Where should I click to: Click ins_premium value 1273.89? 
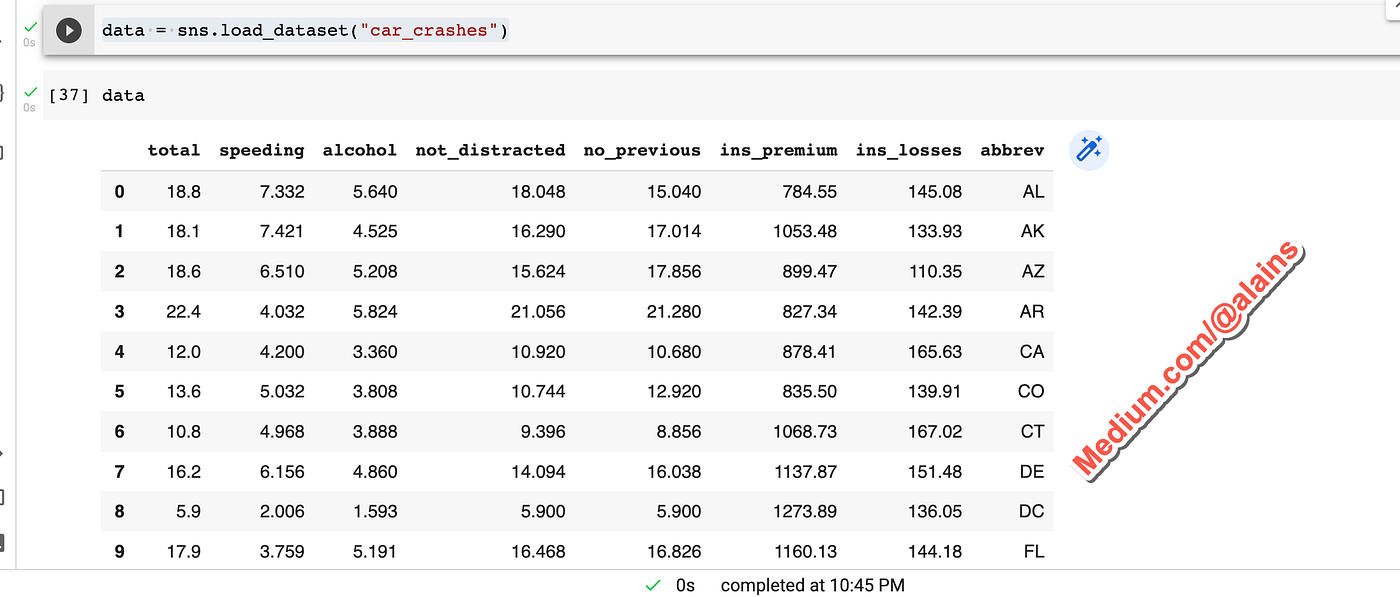806,511
